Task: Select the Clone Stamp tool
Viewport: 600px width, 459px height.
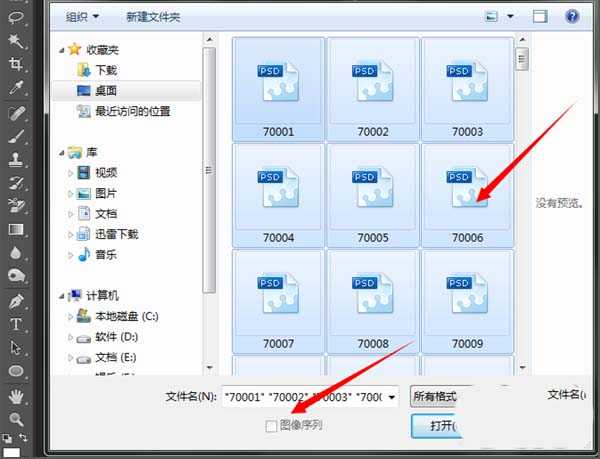Action: click(16, 159)
